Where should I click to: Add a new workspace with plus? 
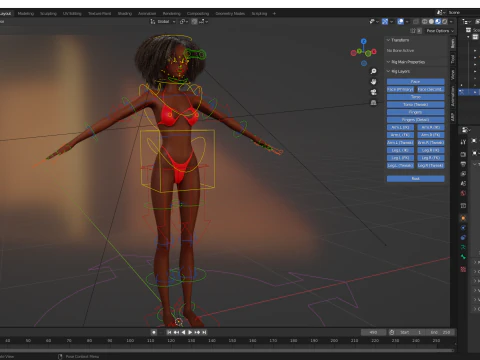(x=274, y=14)
